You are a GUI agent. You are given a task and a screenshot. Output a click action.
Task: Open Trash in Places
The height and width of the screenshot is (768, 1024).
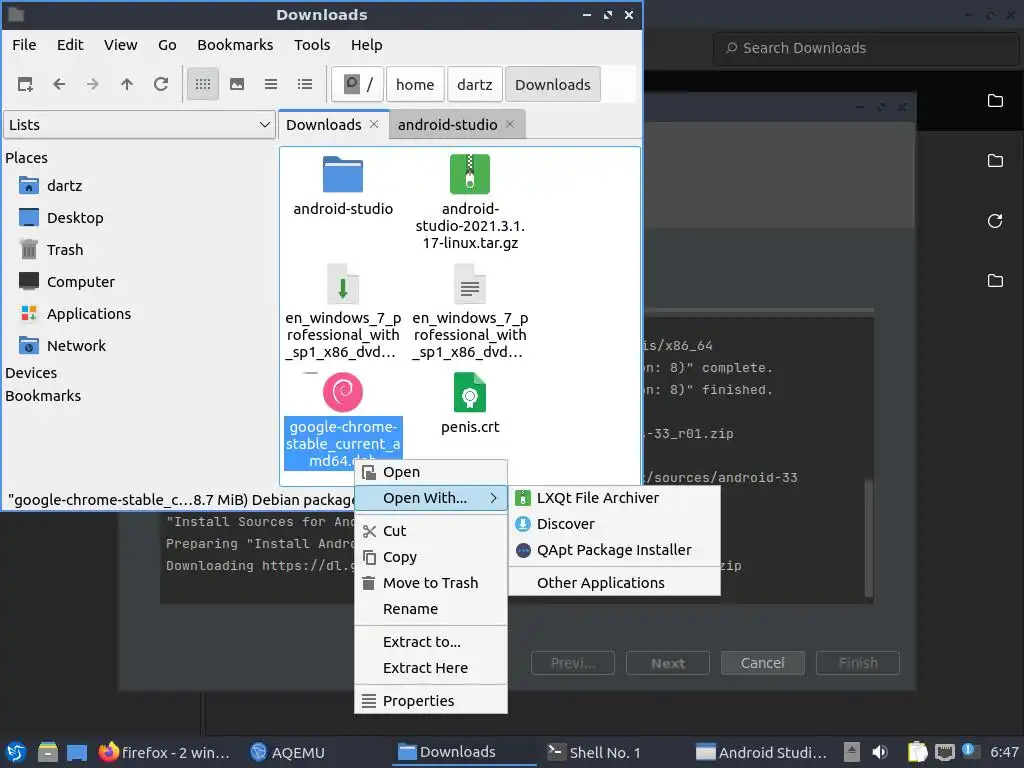(x=65, y=250)
